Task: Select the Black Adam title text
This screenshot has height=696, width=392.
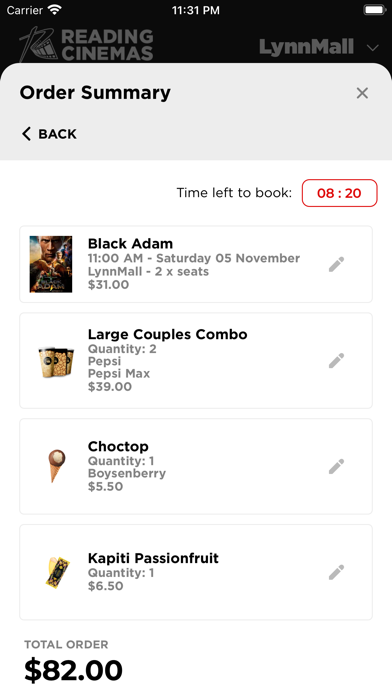Action: [130, 244]
